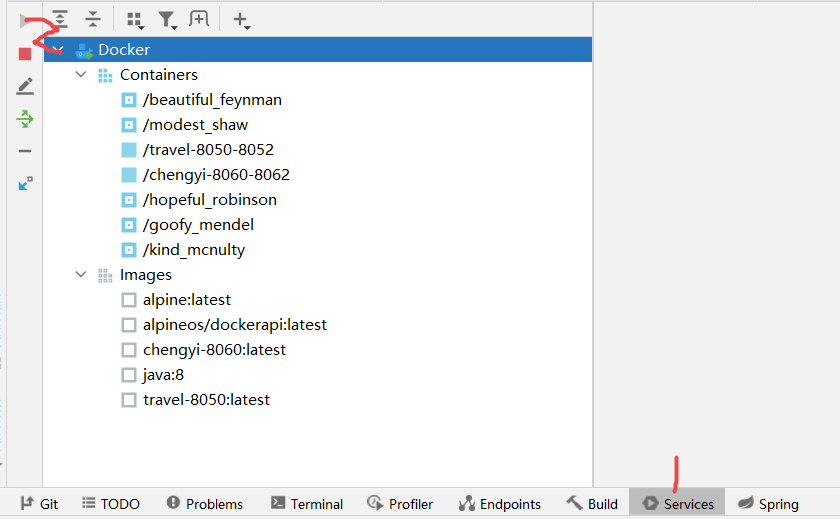Click alpine:latest image icon
Viewport: 840px width, 519px height.
tap(129, 300)
